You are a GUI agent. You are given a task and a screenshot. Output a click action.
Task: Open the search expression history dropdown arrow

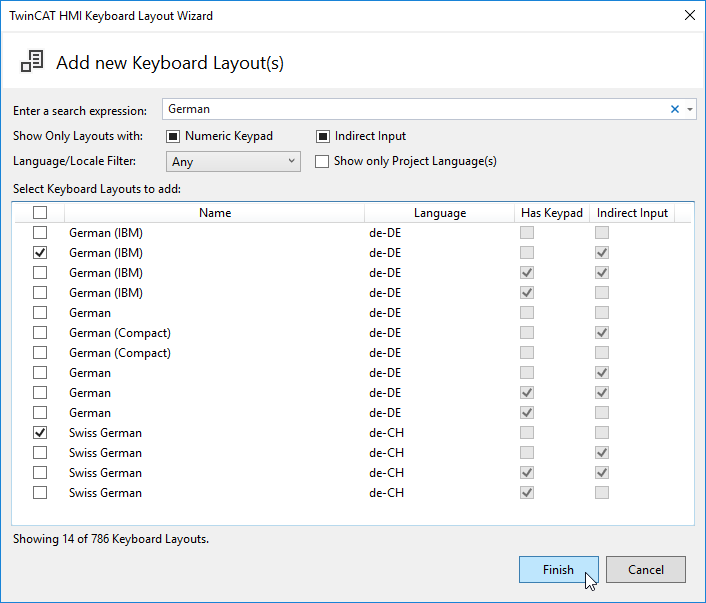coord(689,109)
